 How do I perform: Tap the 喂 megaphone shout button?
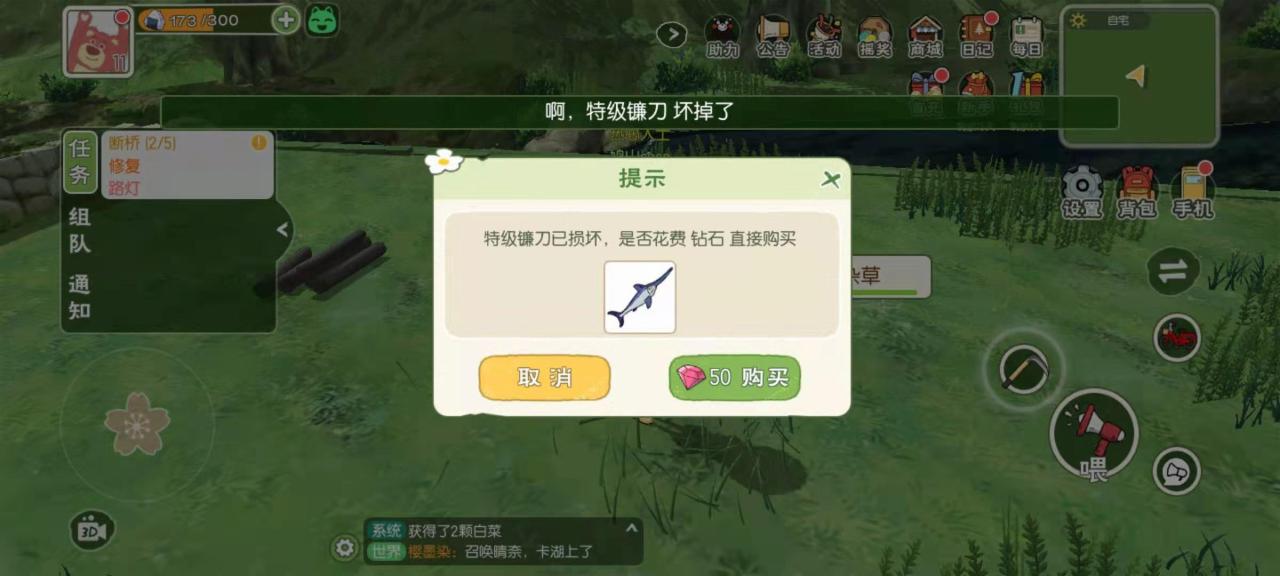(1094, 435)
